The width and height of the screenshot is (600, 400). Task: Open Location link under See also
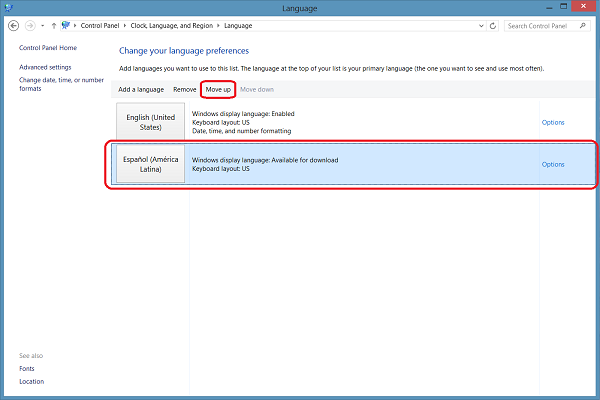[31, 382]
